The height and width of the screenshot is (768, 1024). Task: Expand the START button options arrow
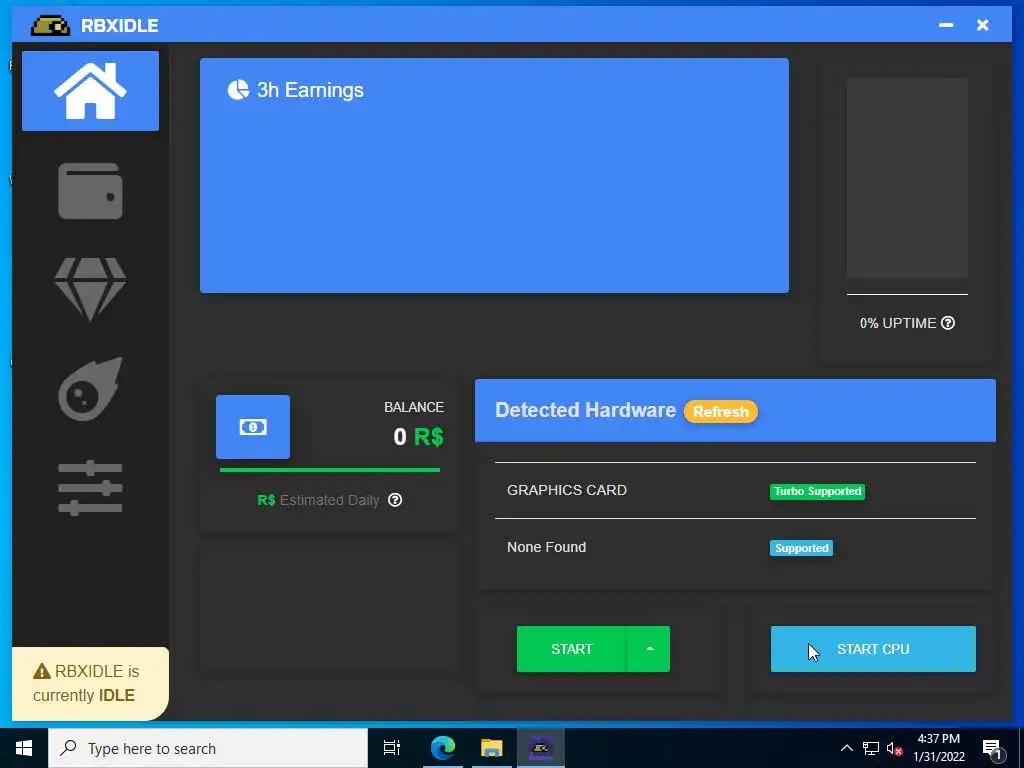pos(649,649)
